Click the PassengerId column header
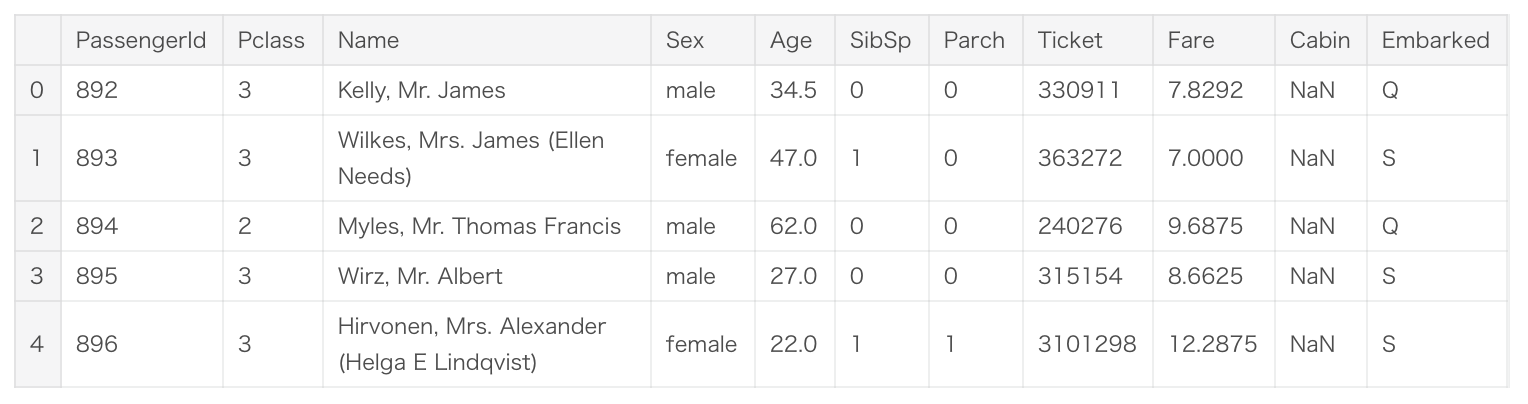Screen dimensions: 1528x404 coord(141,40)
